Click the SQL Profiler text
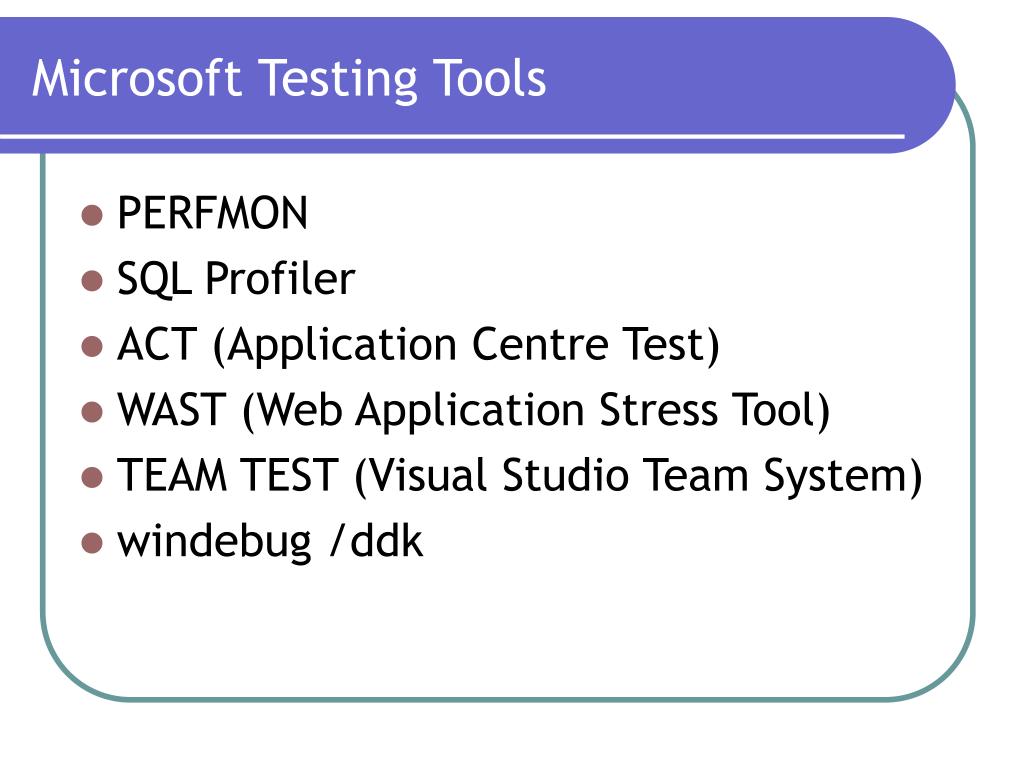Image resolution: width=1024 pixels, height=768 pixels. coord(236,280)
